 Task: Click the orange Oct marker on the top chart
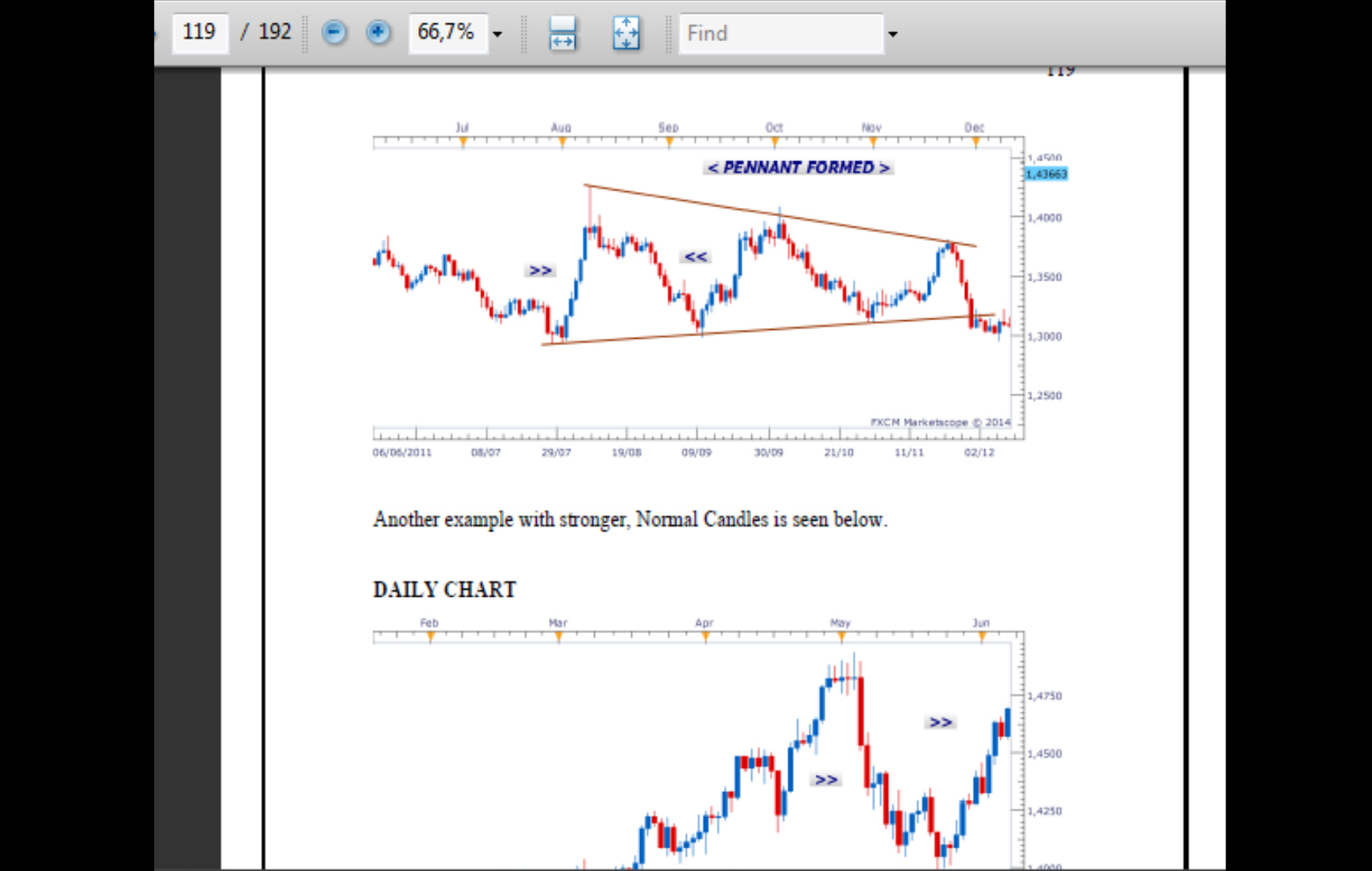pos(775,143)
